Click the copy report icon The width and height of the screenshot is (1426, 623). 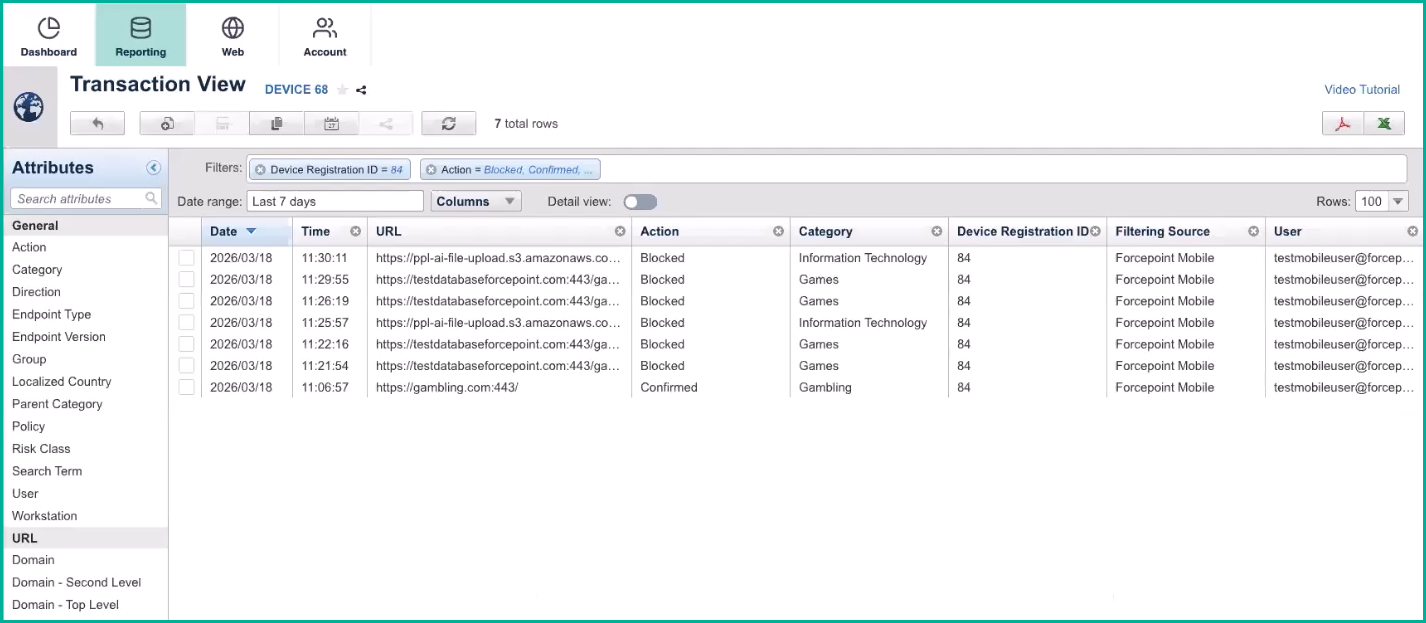click(277, 124)
